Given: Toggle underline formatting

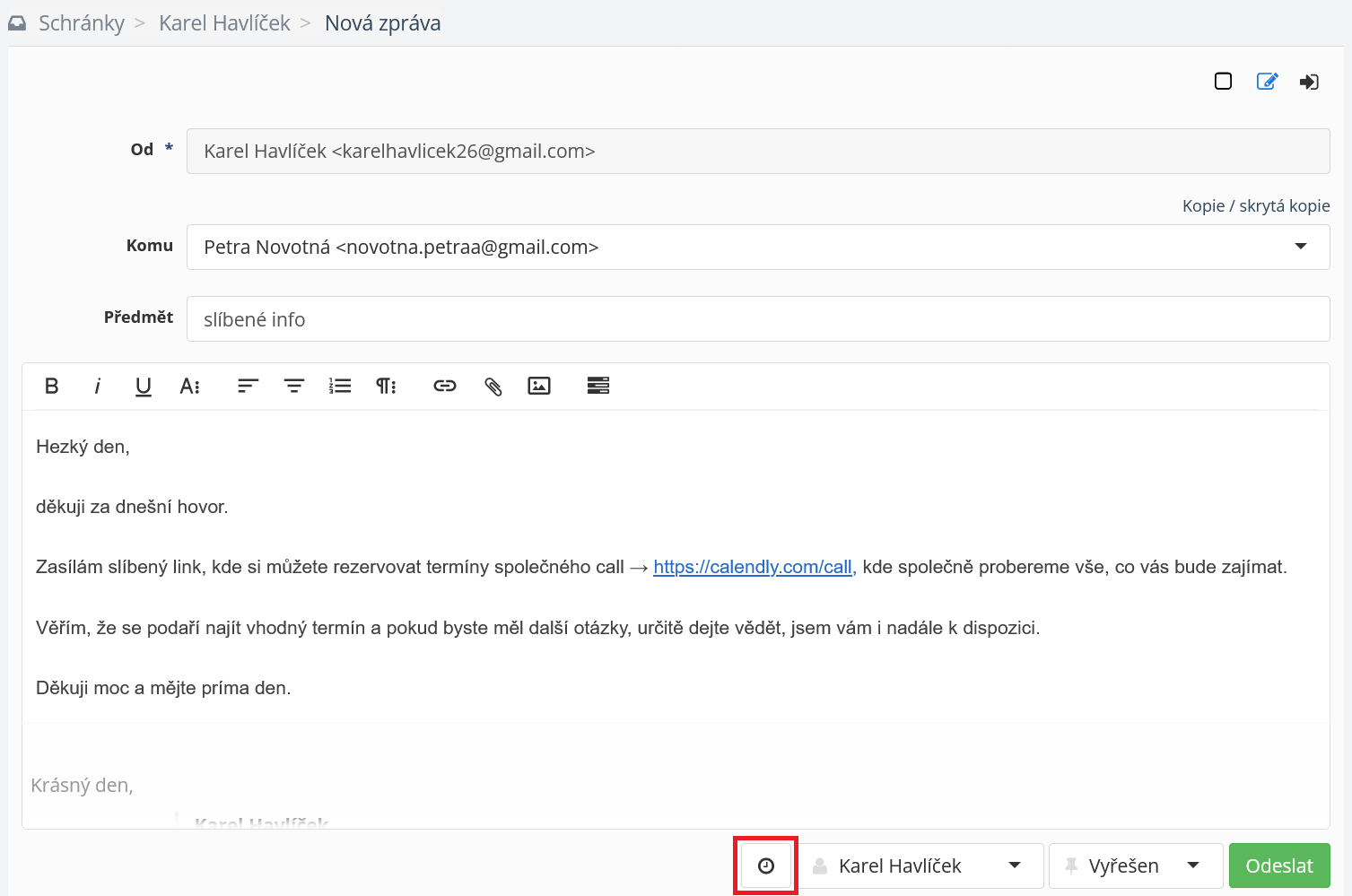Looking at the screenshot, I should [144, 386].
